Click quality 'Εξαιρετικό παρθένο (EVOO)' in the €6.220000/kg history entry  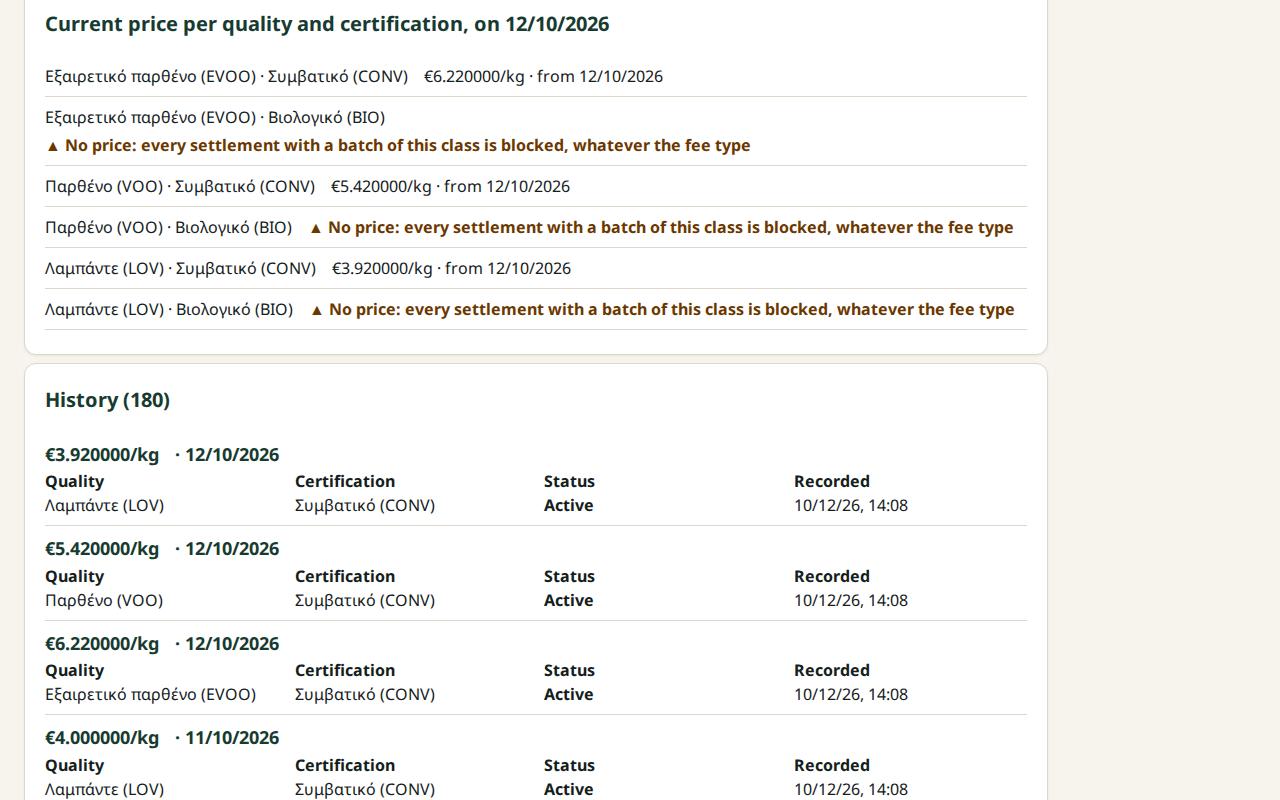click(x=150, y=695)
